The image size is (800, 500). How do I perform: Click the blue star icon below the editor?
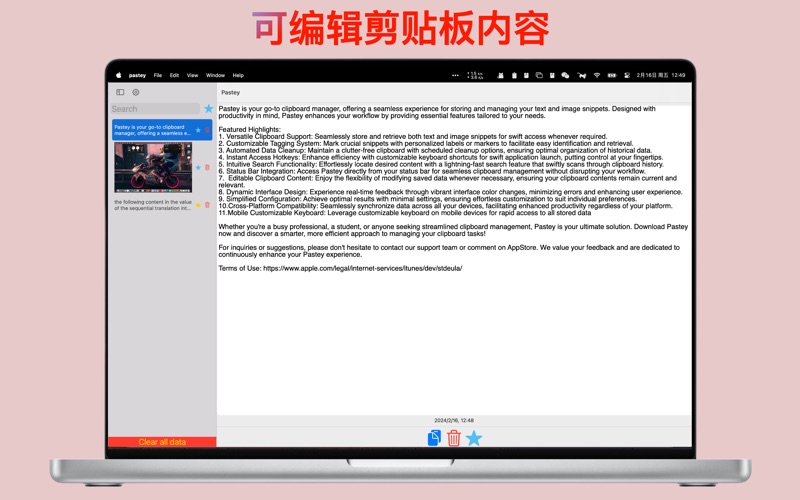point(474,438)
